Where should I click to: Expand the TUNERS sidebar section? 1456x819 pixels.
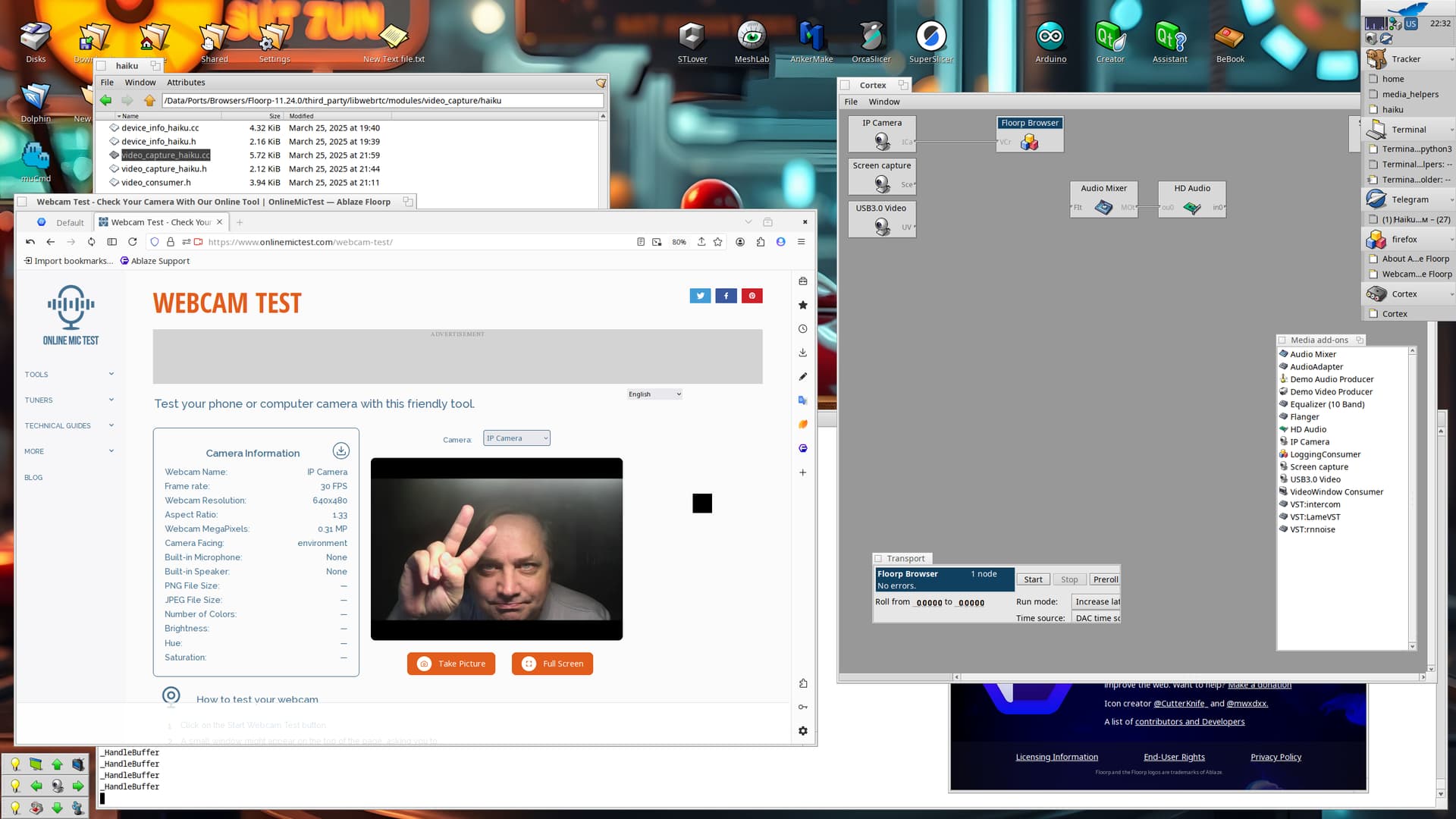tap(69, 400)
